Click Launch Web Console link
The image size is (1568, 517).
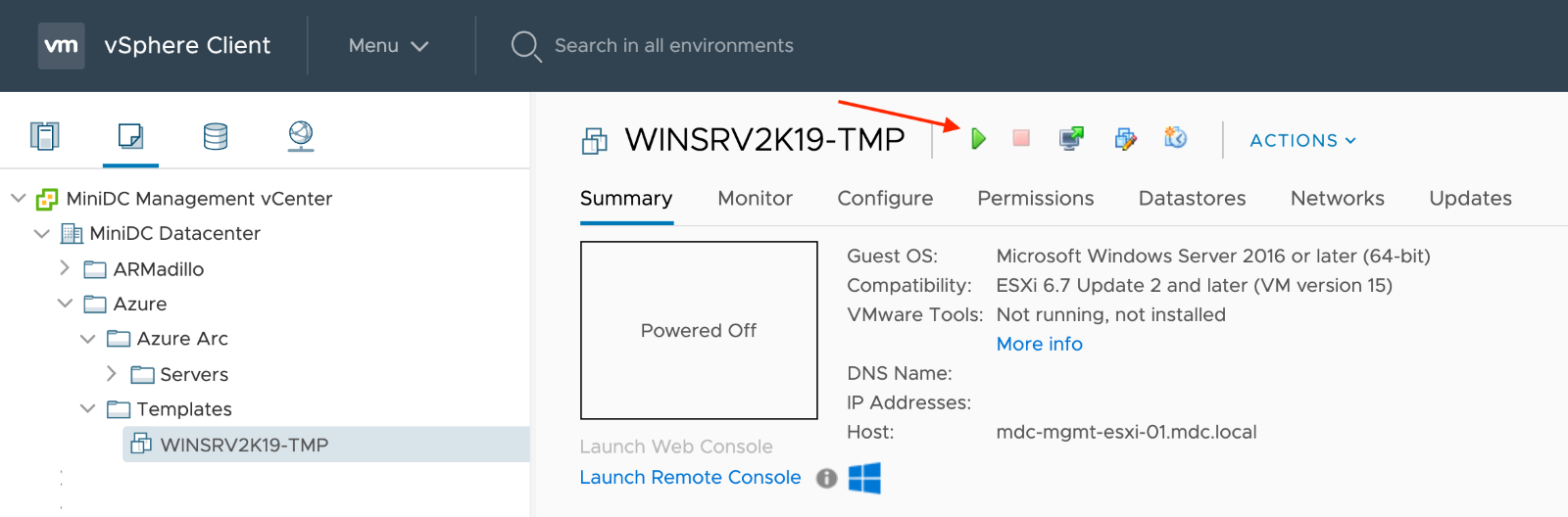tap(676, 446)
